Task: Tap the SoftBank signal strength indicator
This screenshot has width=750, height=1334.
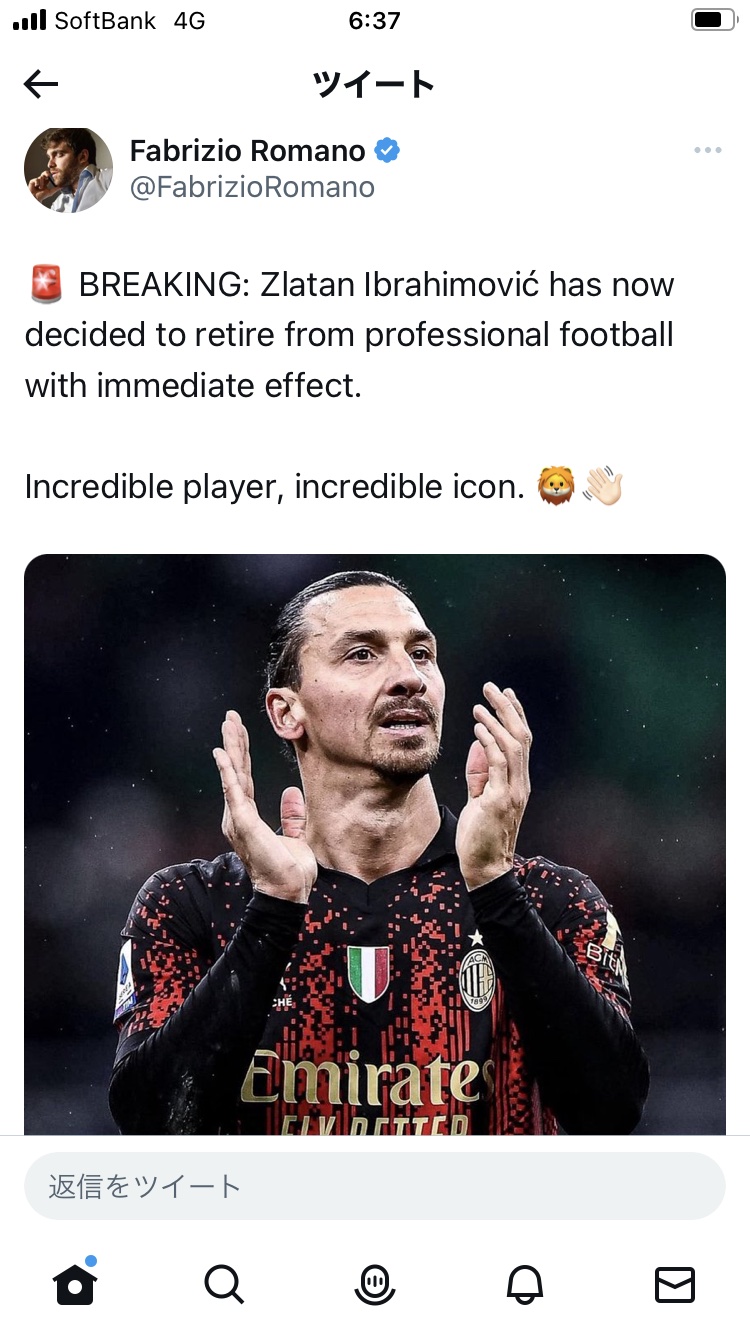Action: pos(30,20)
